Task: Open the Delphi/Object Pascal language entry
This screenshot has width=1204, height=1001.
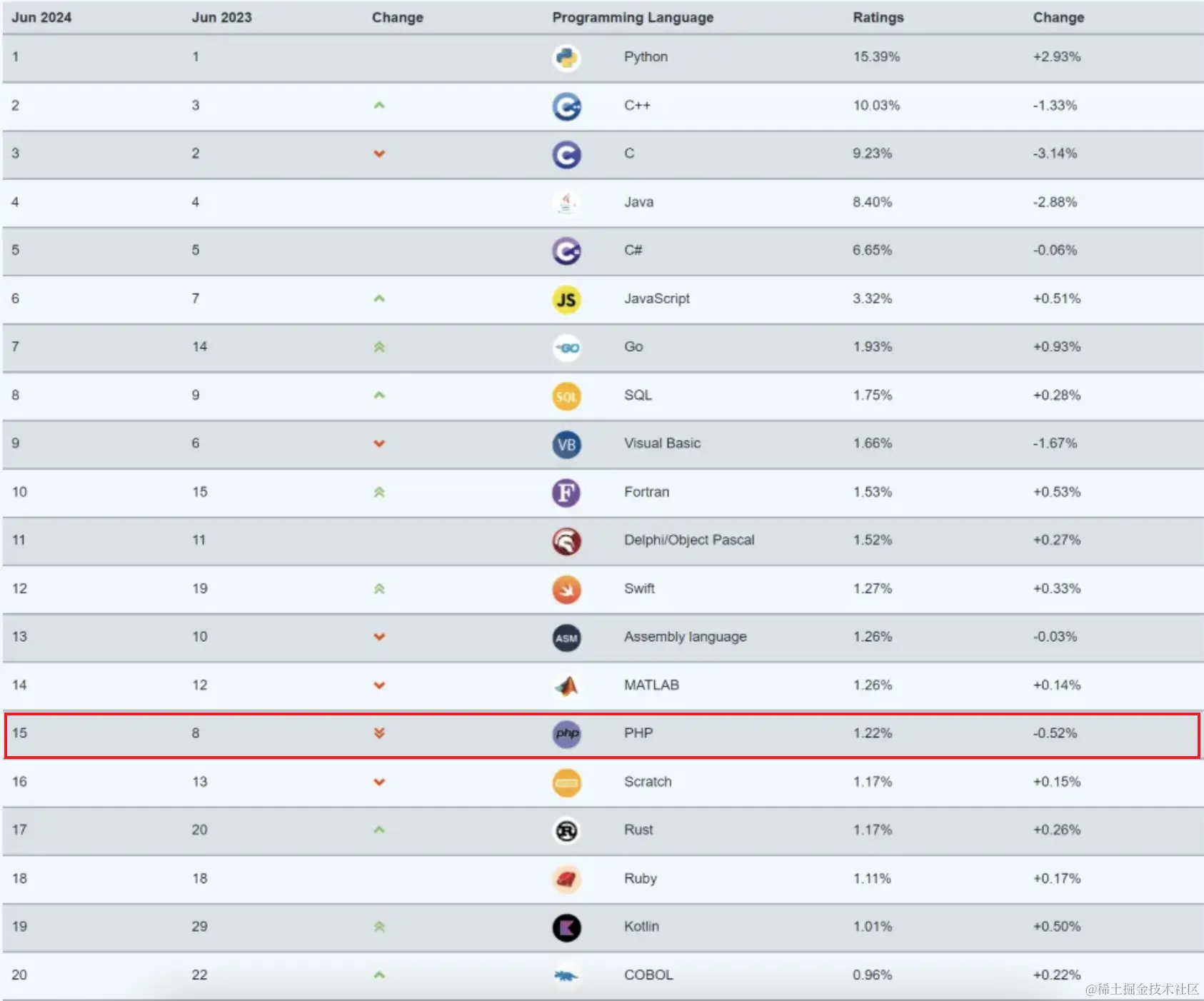Action: (x=689, y=540)
